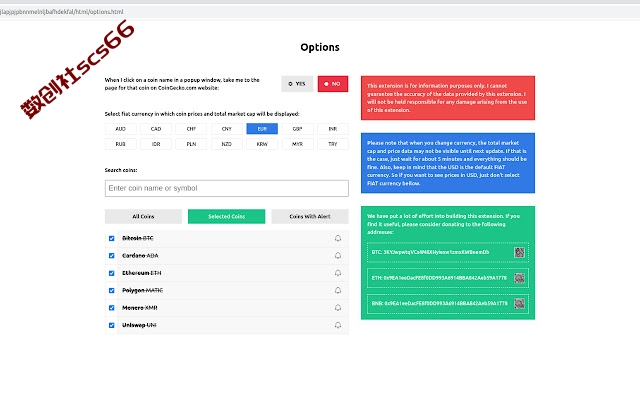Uncheck the Cardano ADA checkbox
Screen dimensions: 640x400
click(x=111, y=256)
